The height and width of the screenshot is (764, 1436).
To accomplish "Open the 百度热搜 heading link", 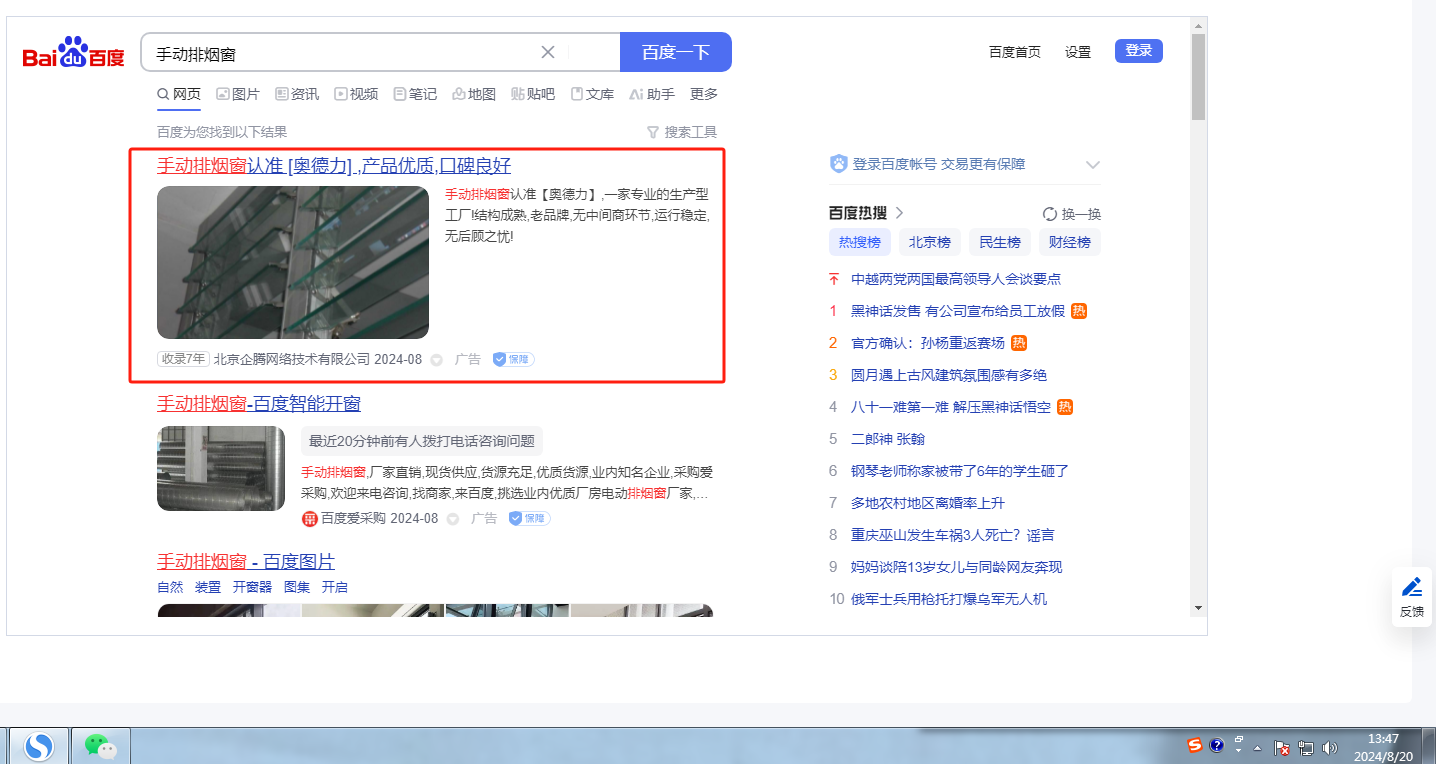I will tap(866, 213).
